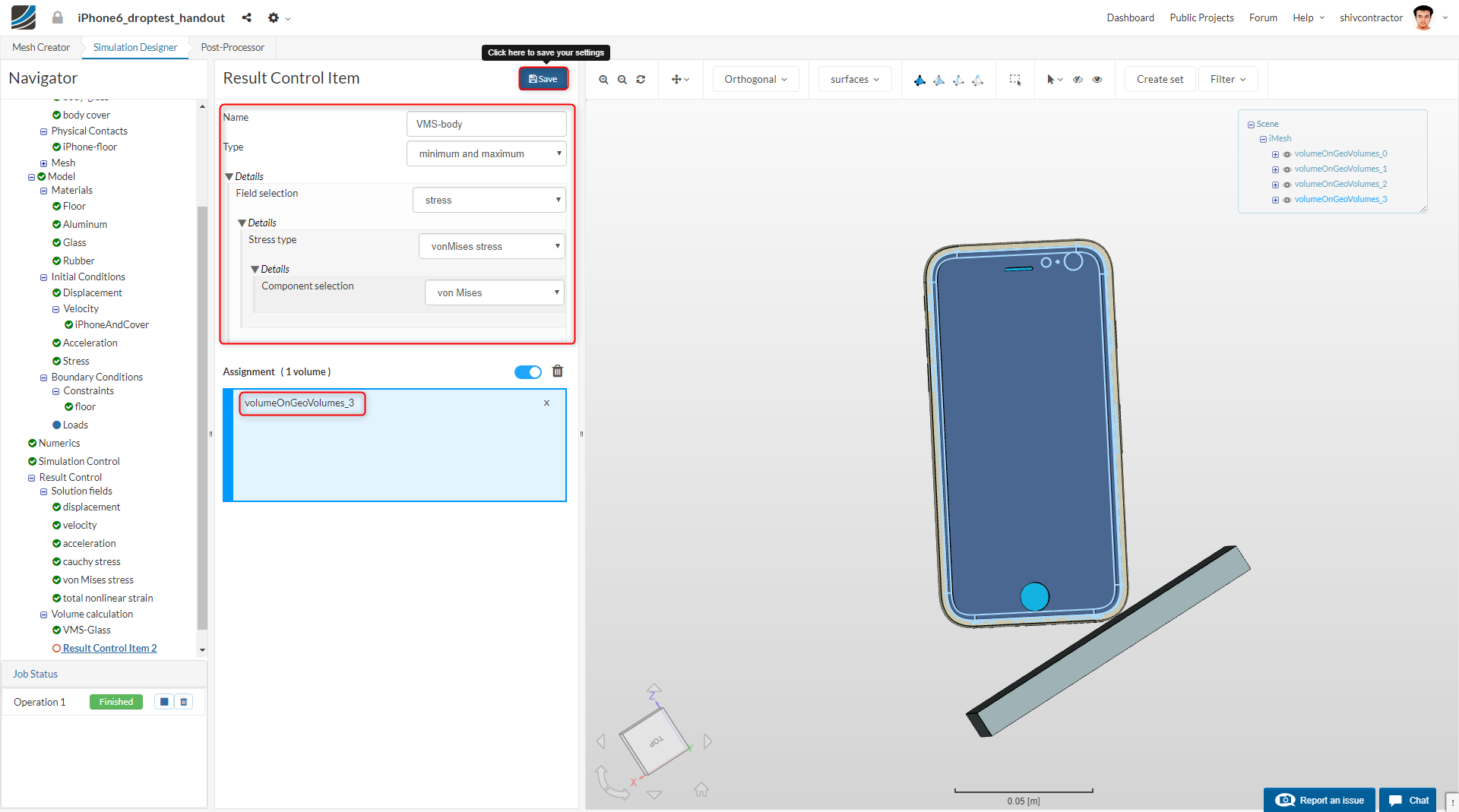Click the show all eye icon

[1097, 80]
